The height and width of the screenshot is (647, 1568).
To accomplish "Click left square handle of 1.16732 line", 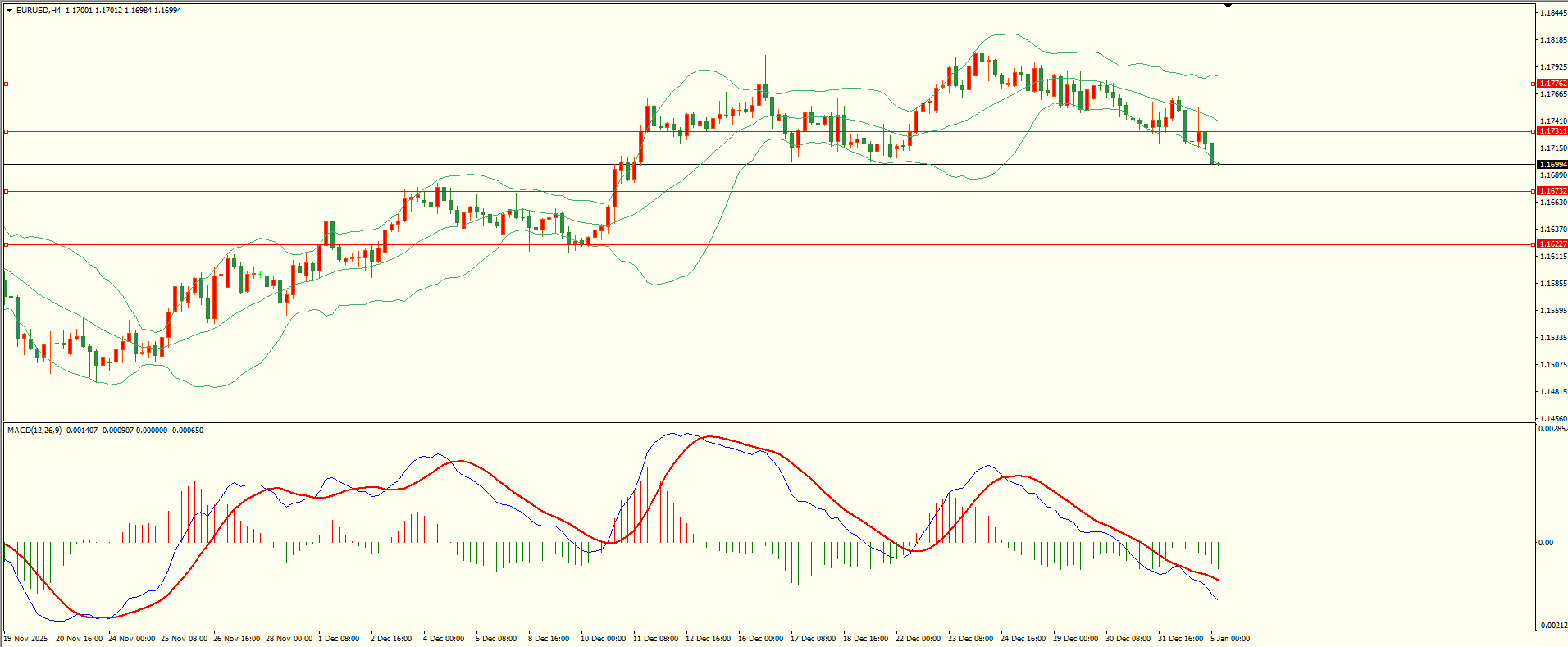I will point(7,191).
